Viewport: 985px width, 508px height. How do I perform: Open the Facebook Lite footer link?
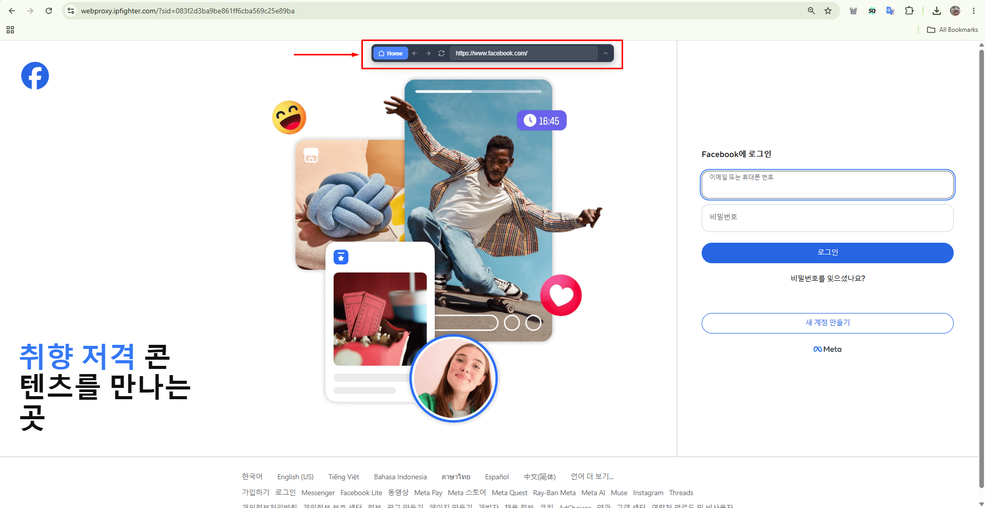coord(361,493)
